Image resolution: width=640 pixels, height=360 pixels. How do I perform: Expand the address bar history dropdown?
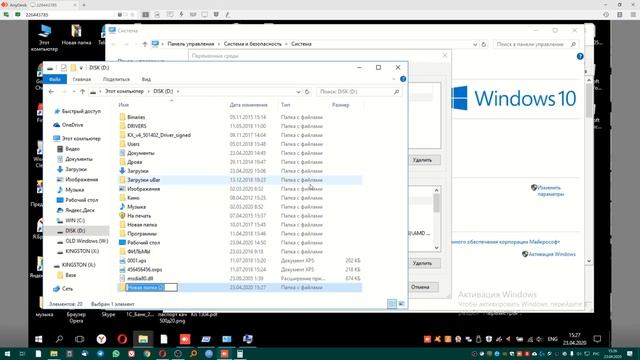point(298,92)
